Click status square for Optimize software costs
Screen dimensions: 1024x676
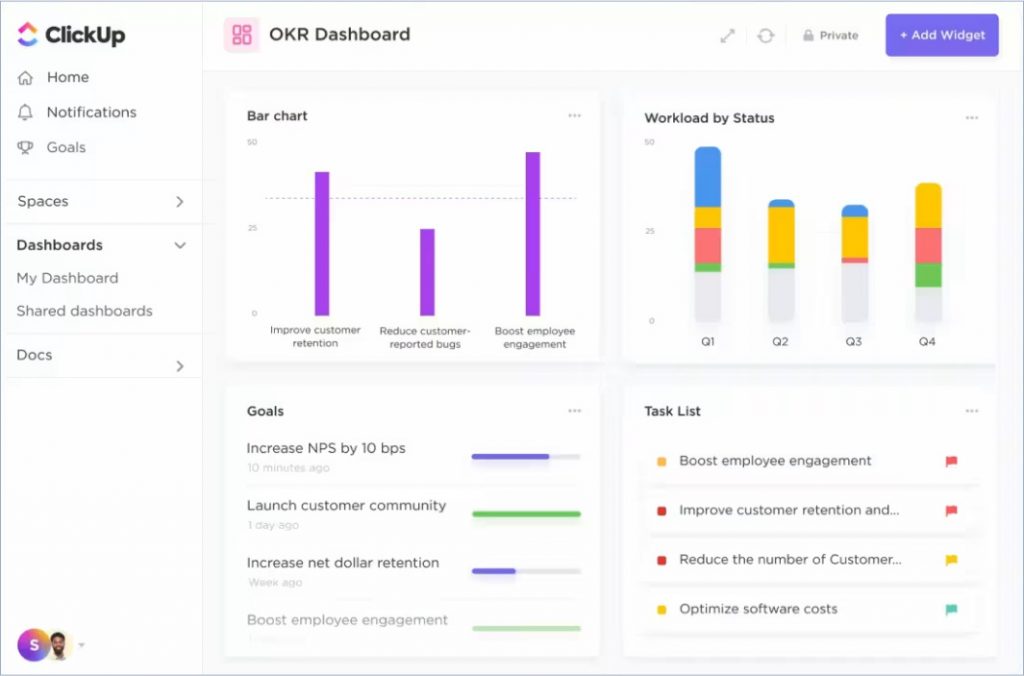click(661, 609)
